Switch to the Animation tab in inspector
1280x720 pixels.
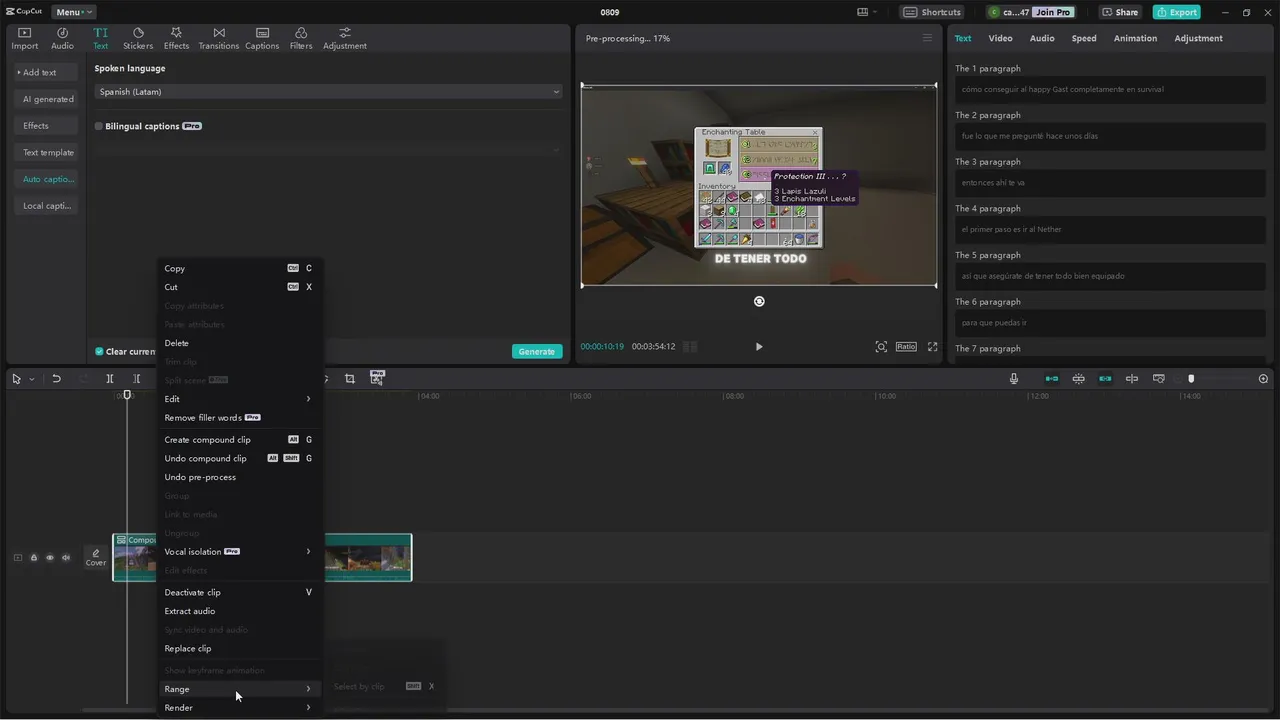click(x=1135, y=38)
